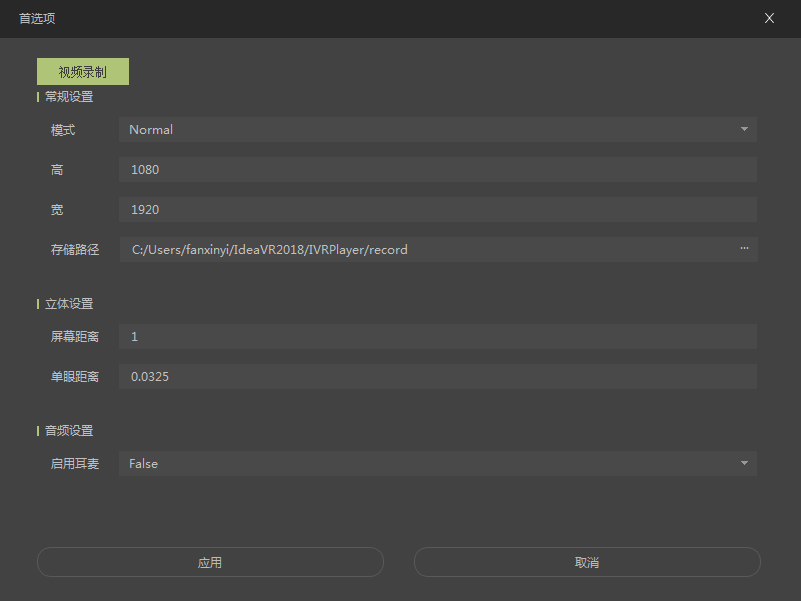Open the 模式 dropdown showing Normal
This screenshot has width=801, height=601.
click(437, 130)
